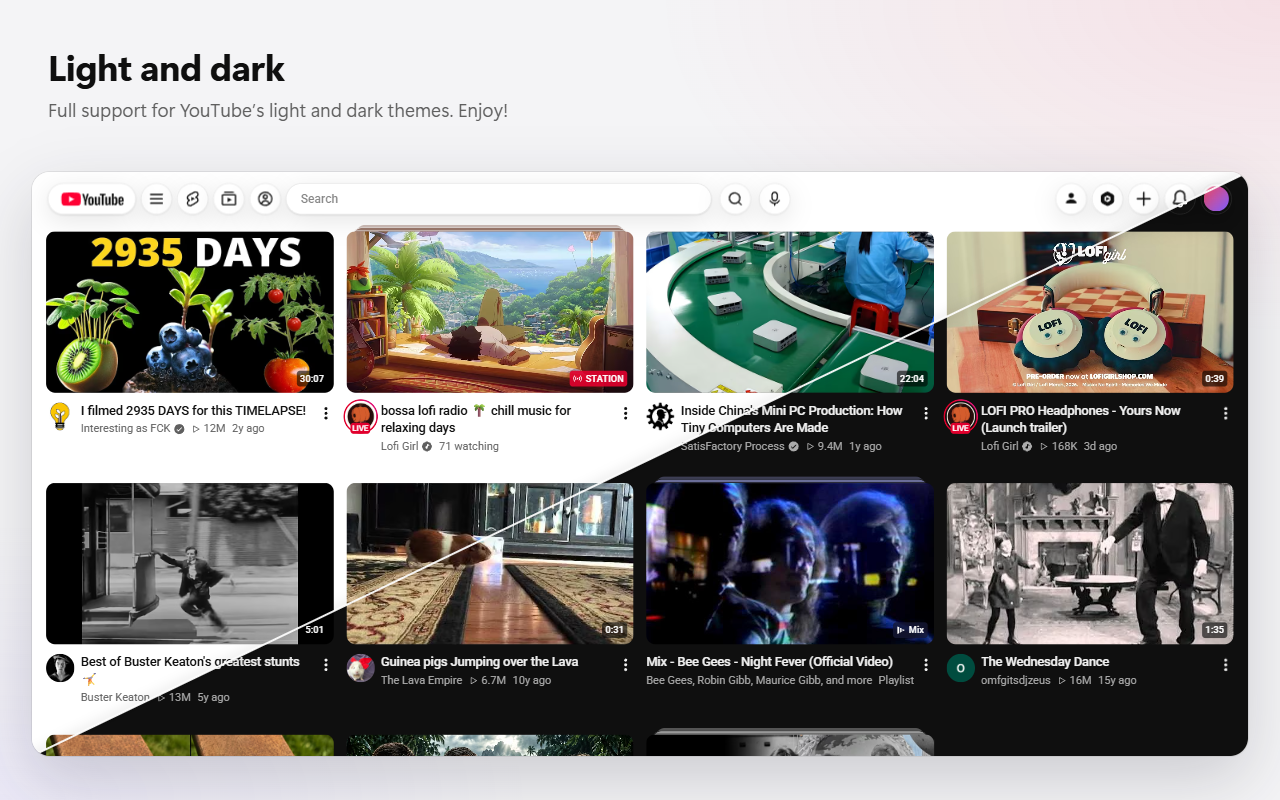
Task: Open options for Mini PC Production video
Action: 925,413
